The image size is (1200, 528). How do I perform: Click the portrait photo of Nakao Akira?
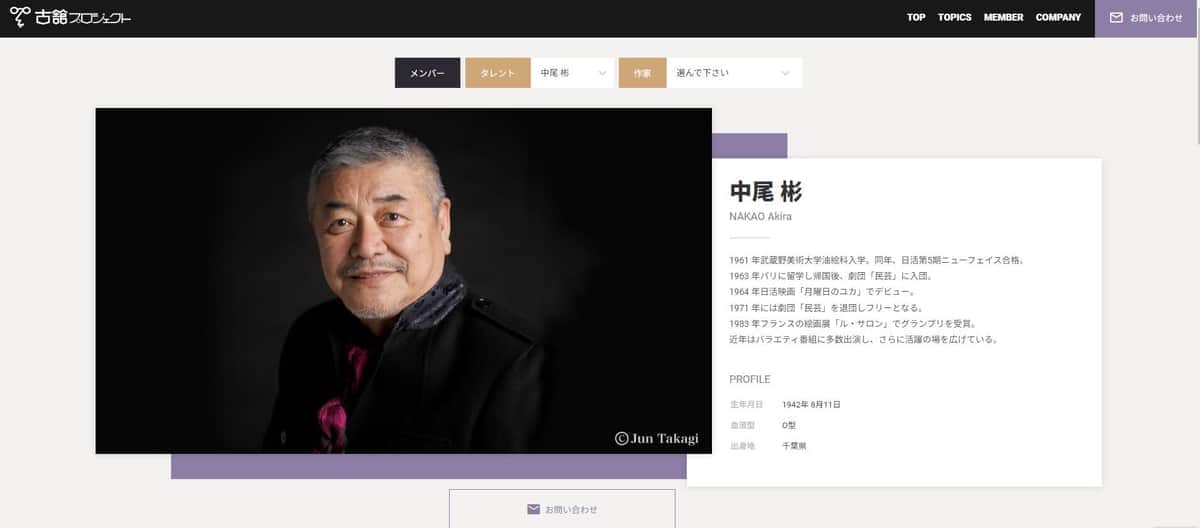tap(403, 280)
